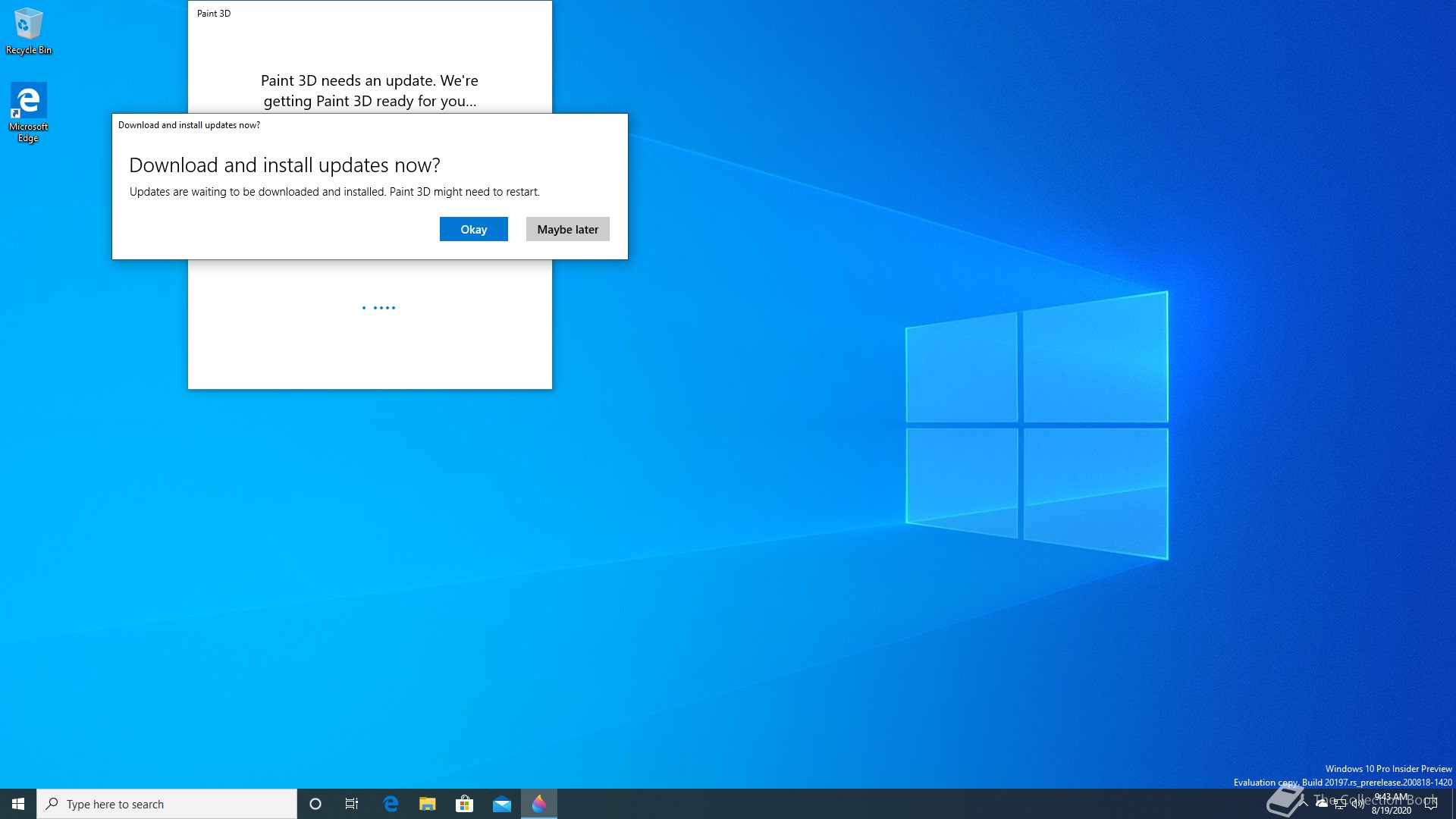This screenshot has height=819, width=1456.
Task: Open the Mail app on the taskbar
Action: point(502,804)
